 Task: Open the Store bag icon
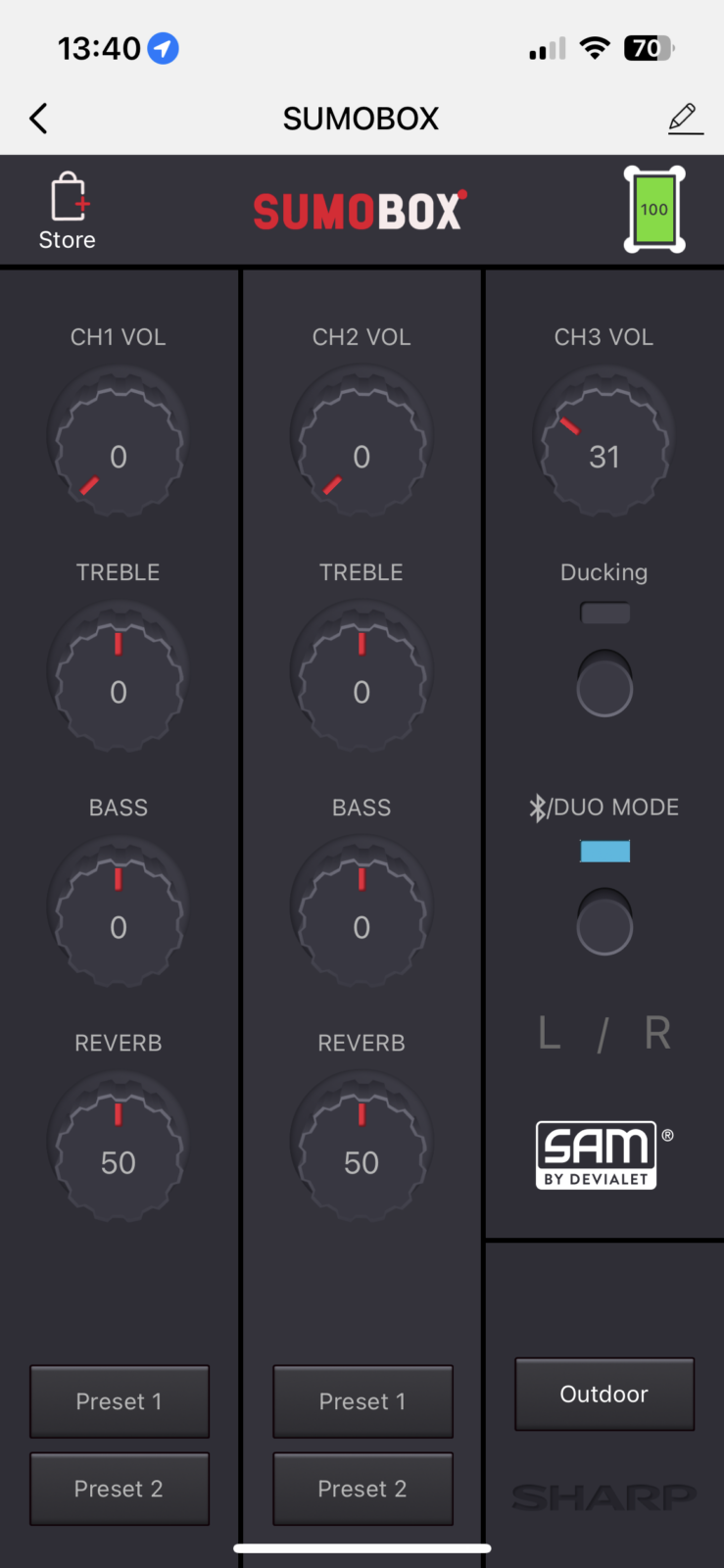pos(69,197)
